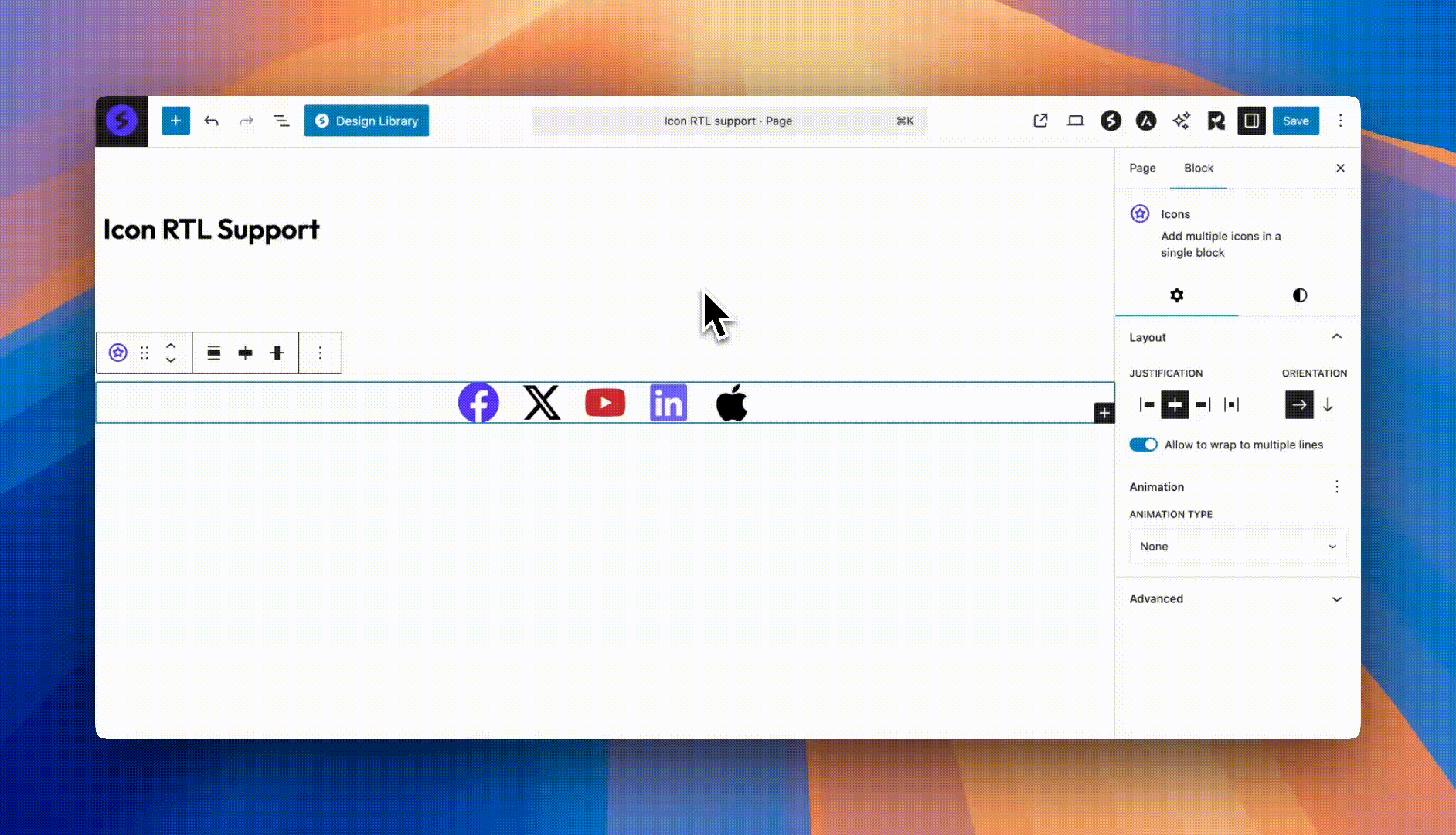1456x835 pixels.
Task: Open block toolbar options menu
Action: tap(320, 353)
